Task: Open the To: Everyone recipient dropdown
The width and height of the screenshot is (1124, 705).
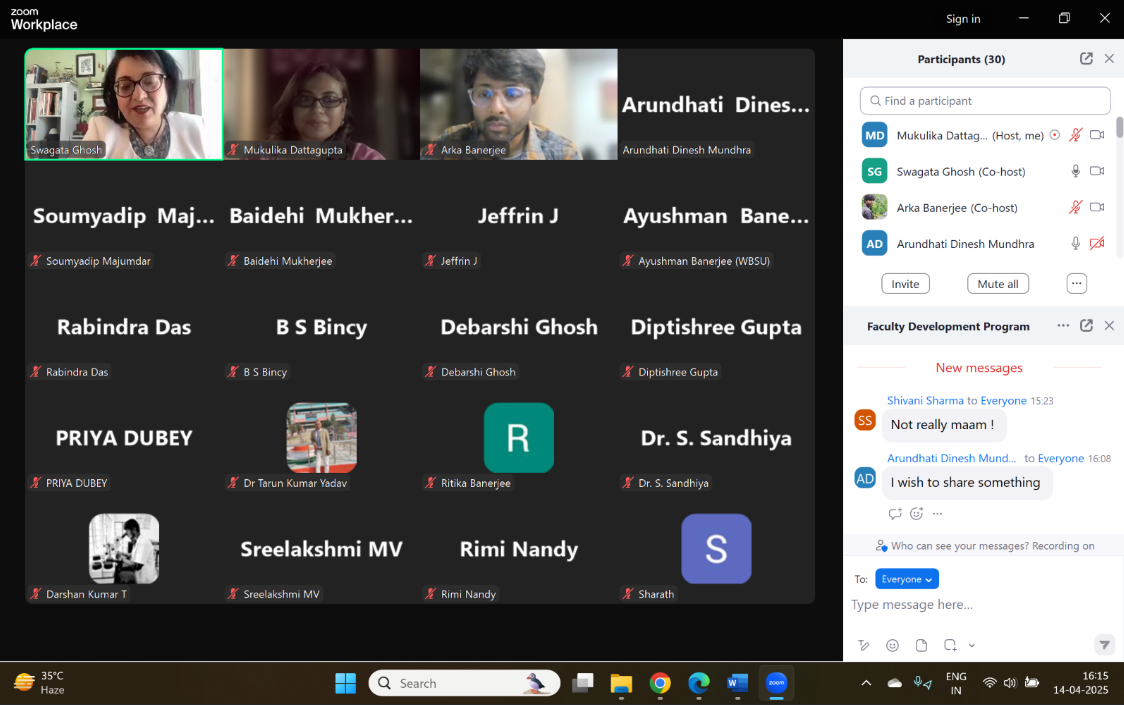Action: coord(907,579)
